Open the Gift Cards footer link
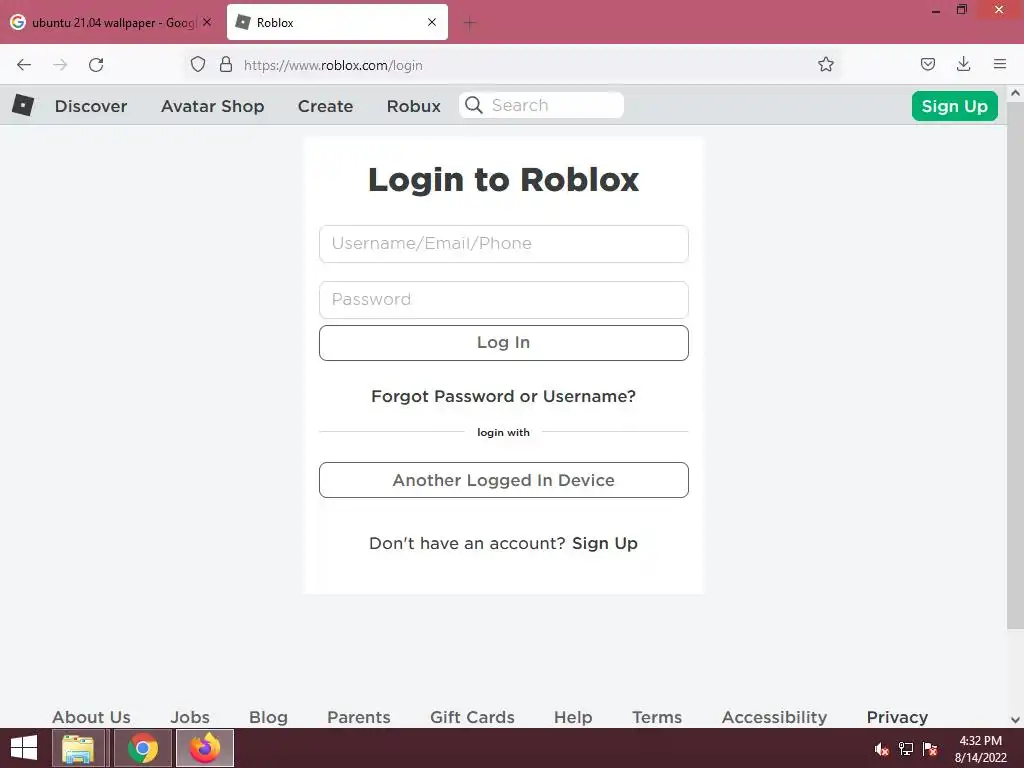Image resolution: width=1024 pixels, height=768 pixels. (472, 717)
